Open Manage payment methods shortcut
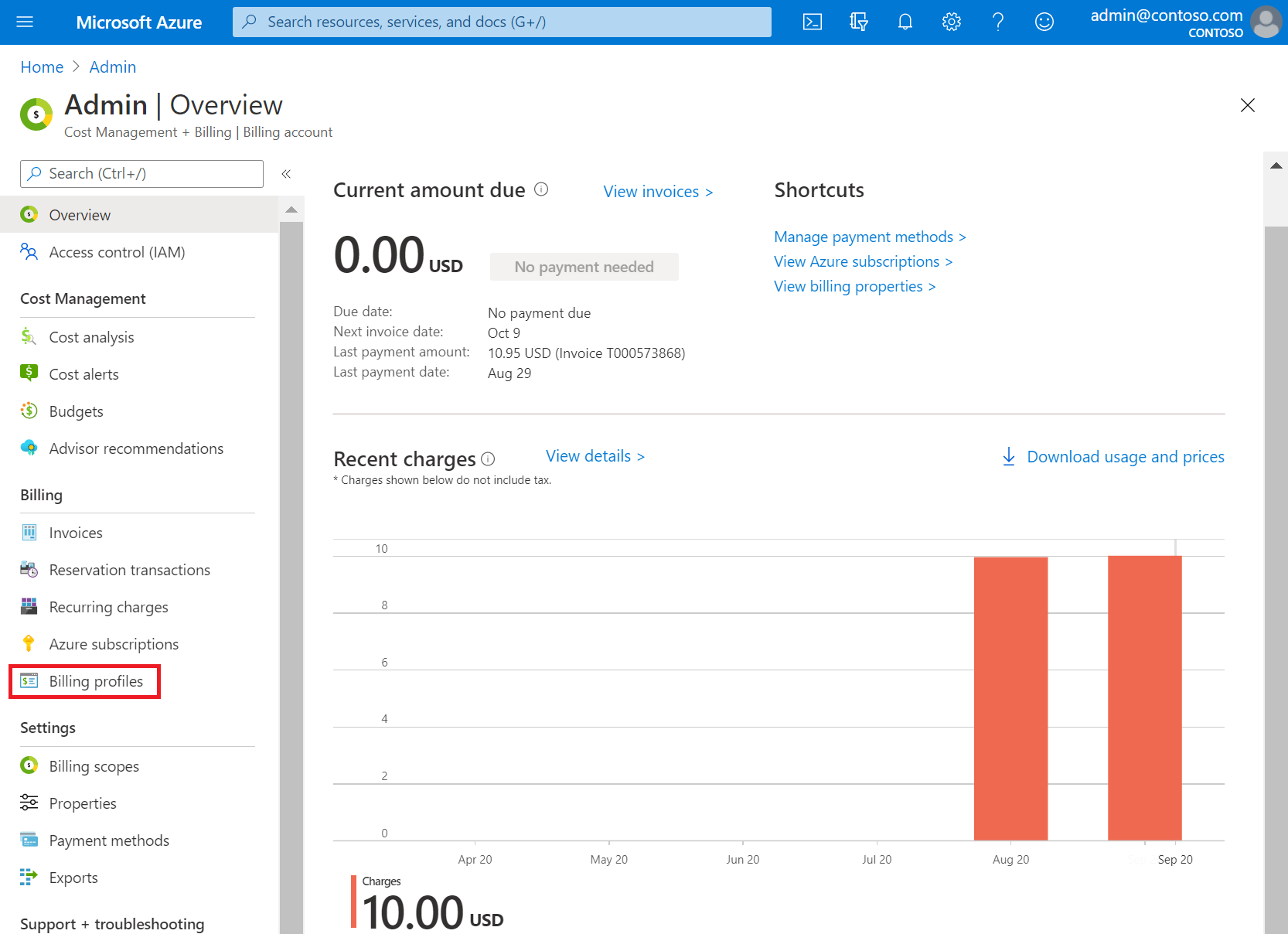 coord(869,237)
